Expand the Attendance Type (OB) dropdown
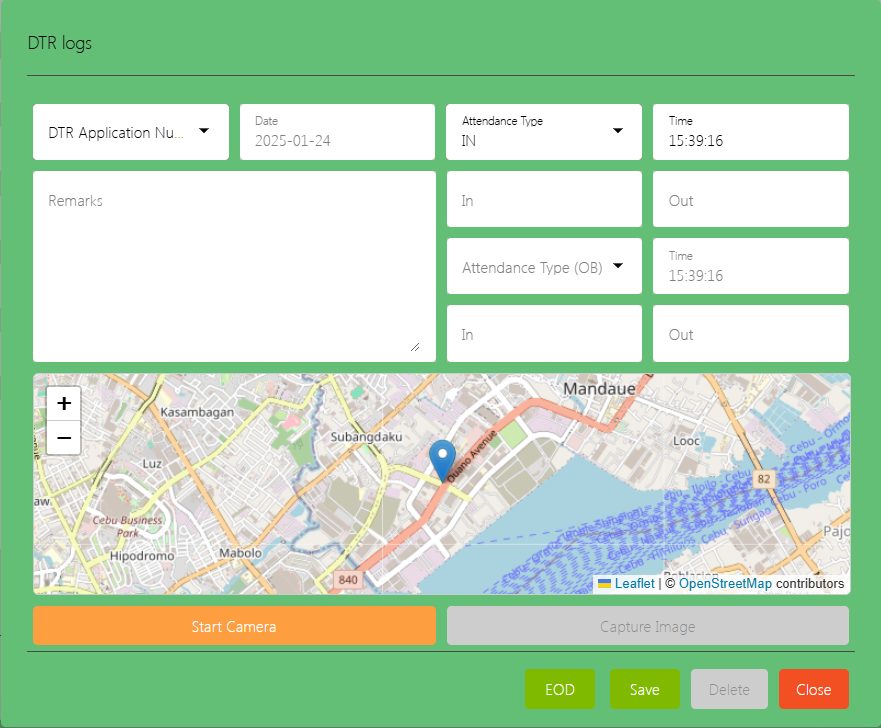The width and height of the screenshot is (881, 728). pyautogui.click(x=543, y=266)
